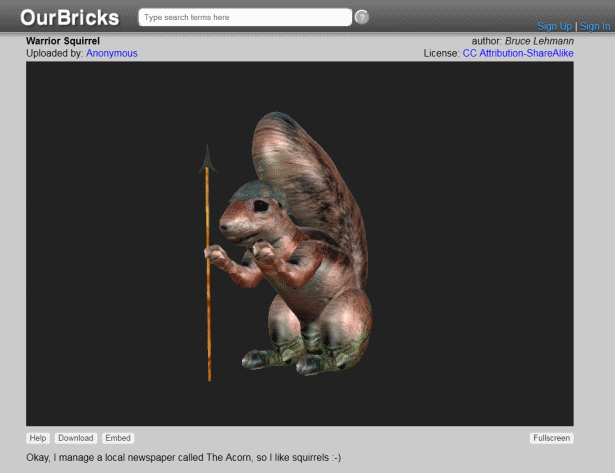The image size is (615, 473).
Task: Click the Help button below viewer
Action: pyautogui.click(x=38, y=438)
